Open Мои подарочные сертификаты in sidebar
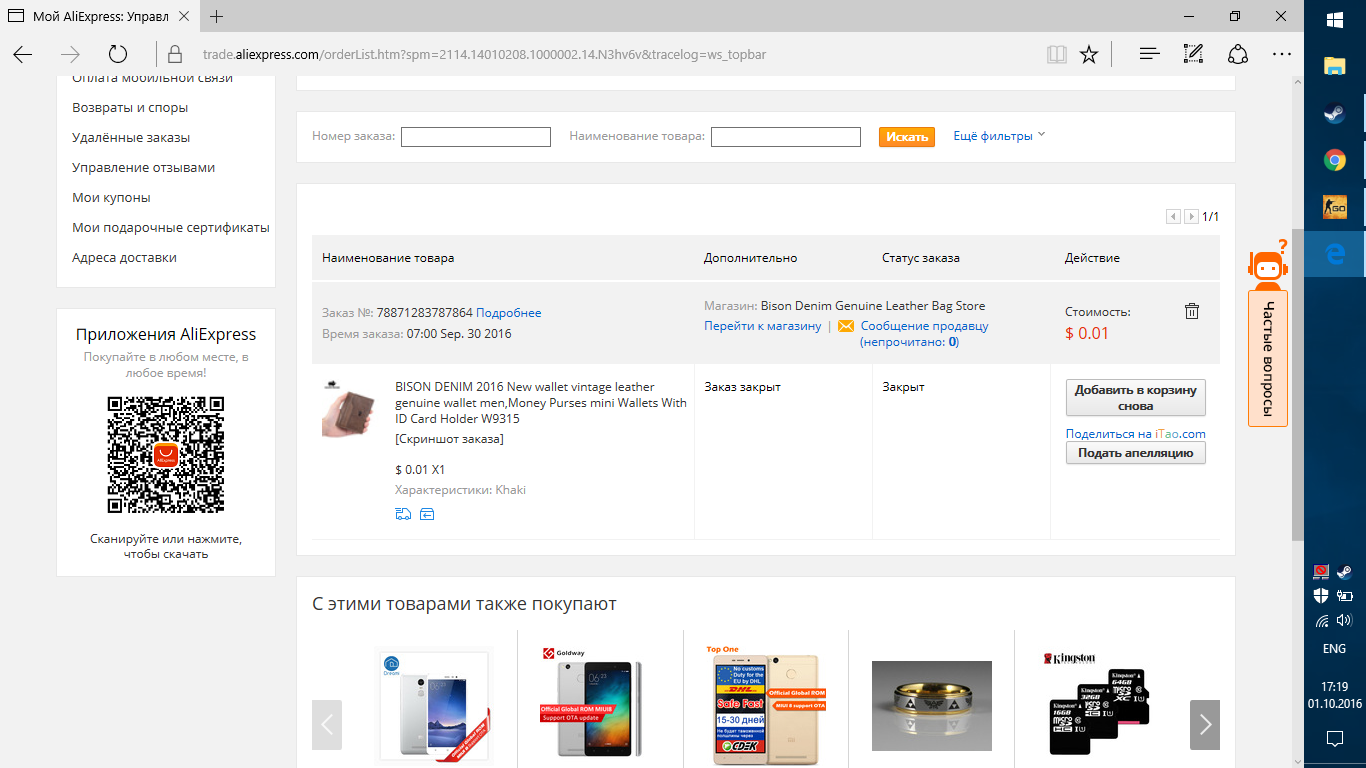Screen dimensions: 1366x768 pyautogui.click(x=171, y=228)
